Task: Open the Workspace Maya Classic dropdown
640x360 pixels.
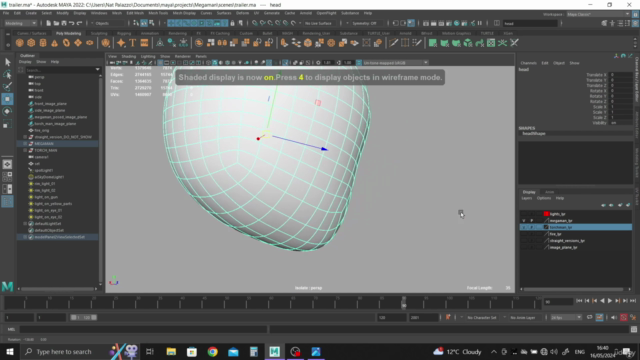Action: (x=598, y=14)
